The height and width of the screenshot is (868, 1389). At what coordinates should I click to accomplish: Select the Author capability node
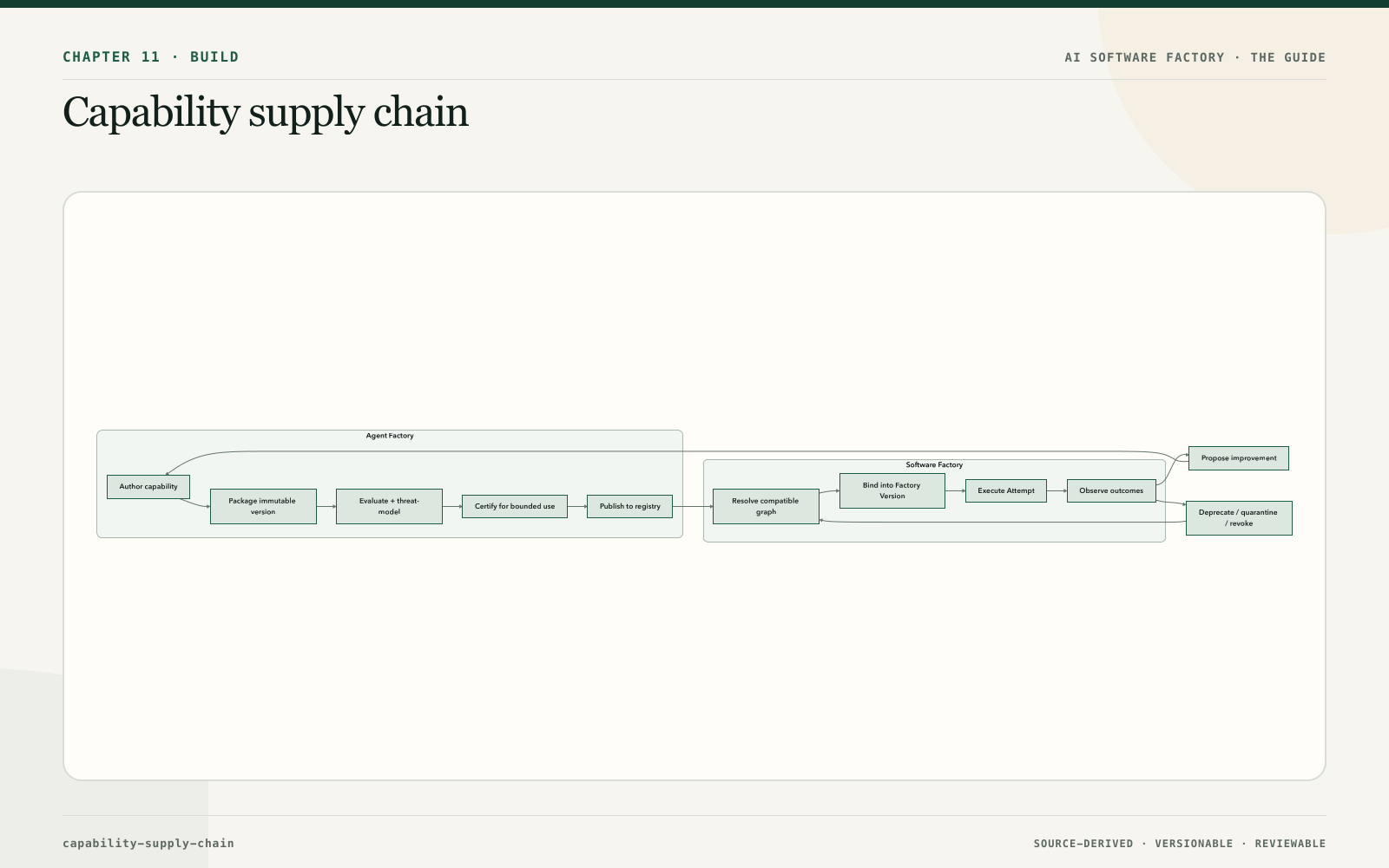click(x=148, y=487)
